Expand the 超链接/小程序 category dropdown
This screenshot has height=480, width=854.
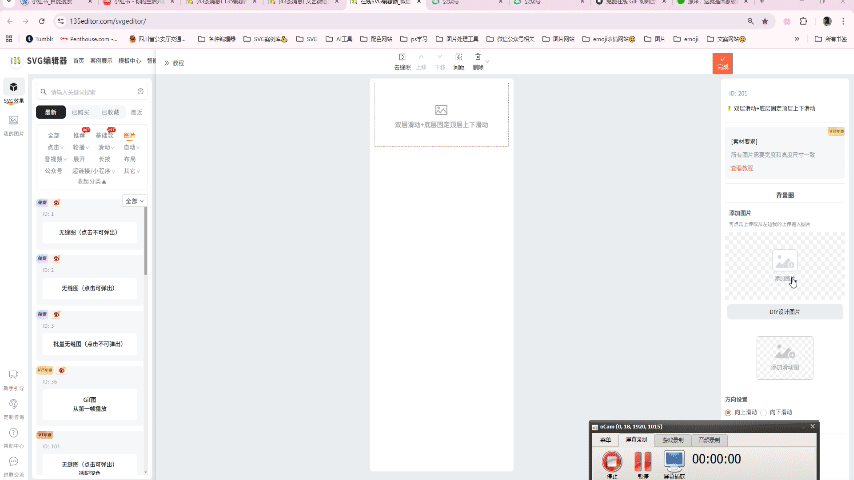pos(93,171)
